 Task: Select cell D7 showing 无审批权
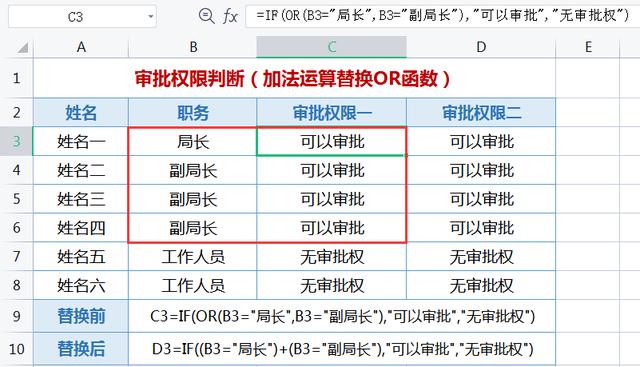pos(481,256)
